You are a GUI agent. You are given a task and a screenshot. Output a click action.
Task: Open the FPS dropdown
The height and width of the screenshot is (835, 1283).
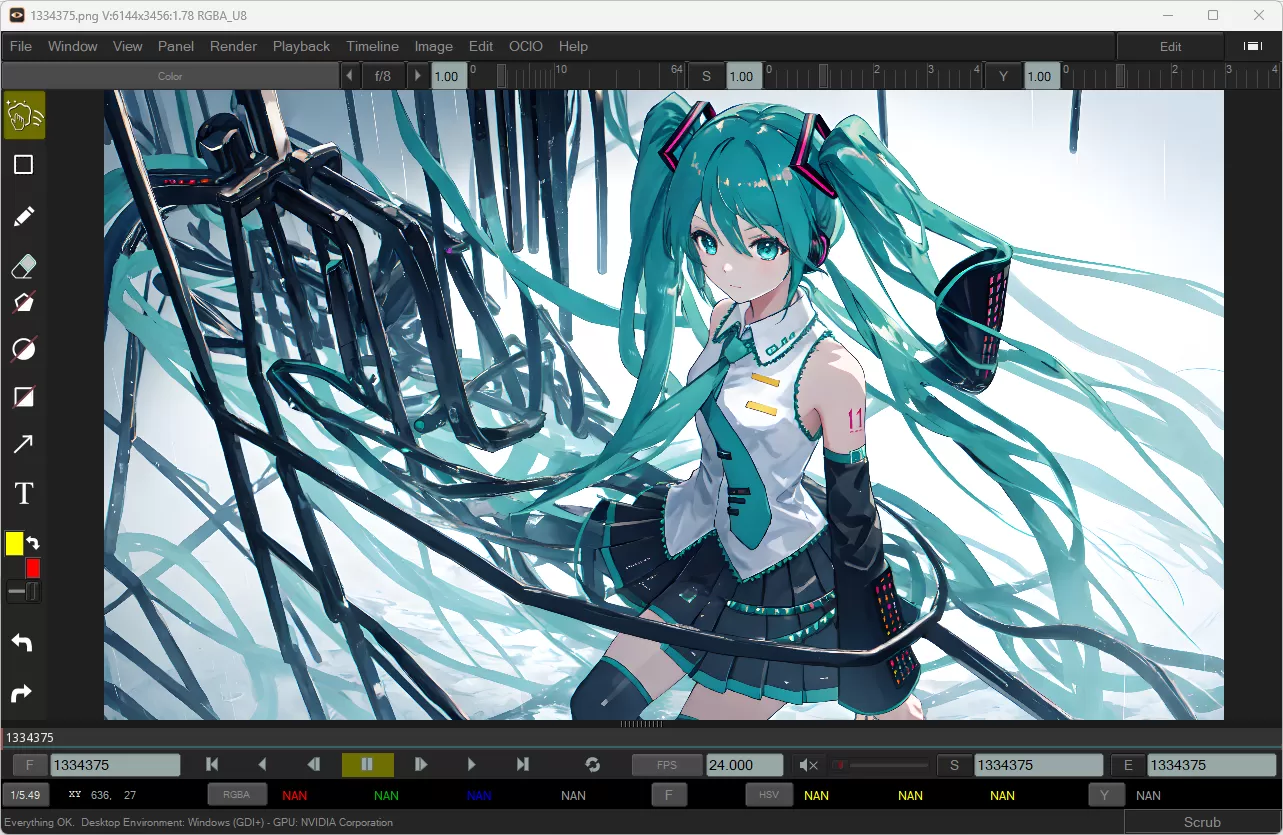(x=666, y=764)
